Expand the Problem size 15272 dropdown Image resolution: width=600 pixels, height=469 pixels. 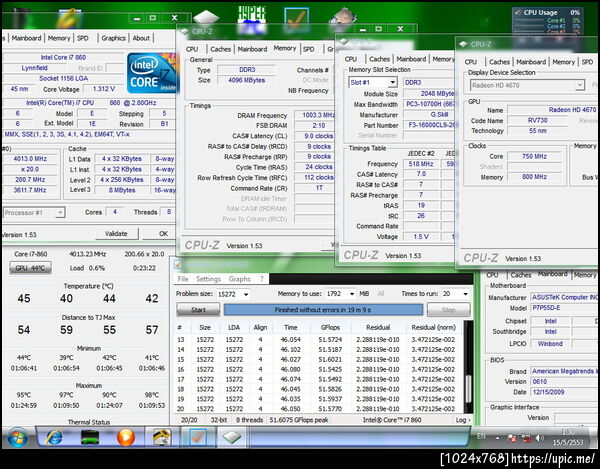(246, 294)
